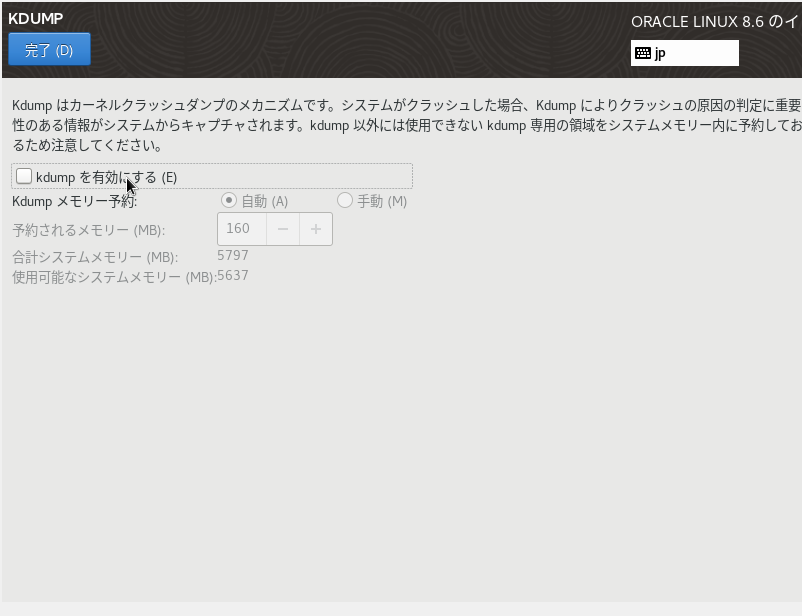Open the jp keyboard layout indicator
This screenshot has width=802, height=616.
point(684,53)
